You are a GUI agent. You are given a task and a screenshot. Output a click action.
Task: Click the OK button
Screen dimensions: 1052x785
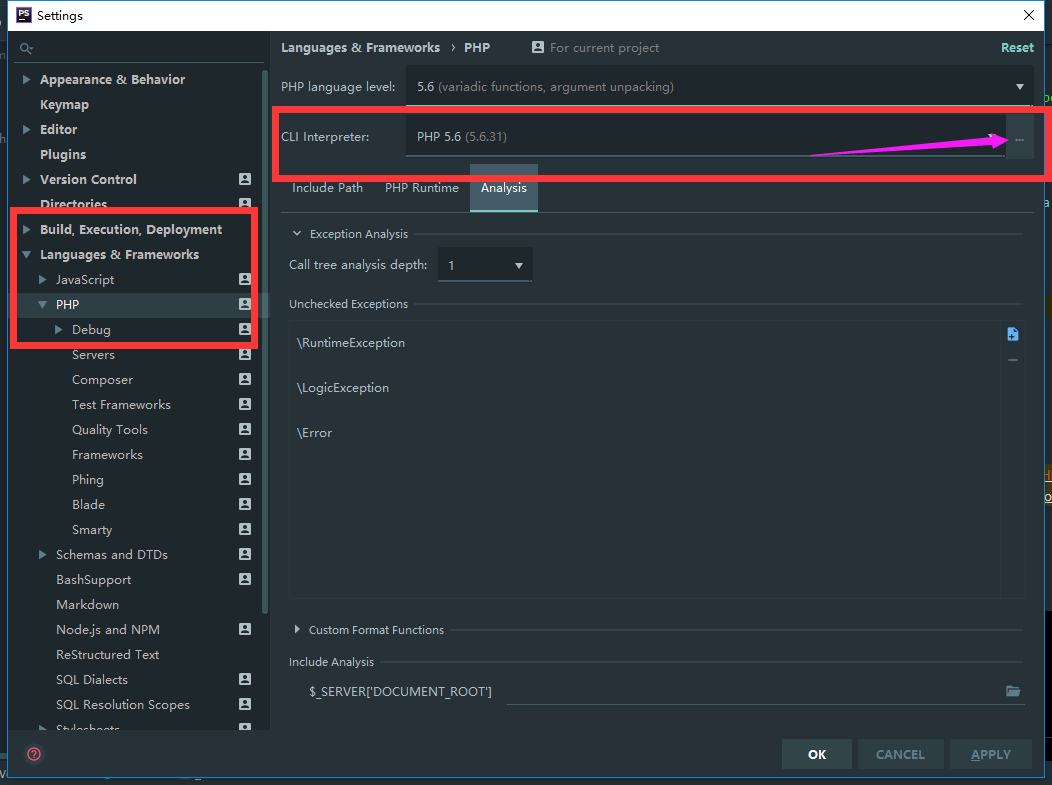[817, 754]
